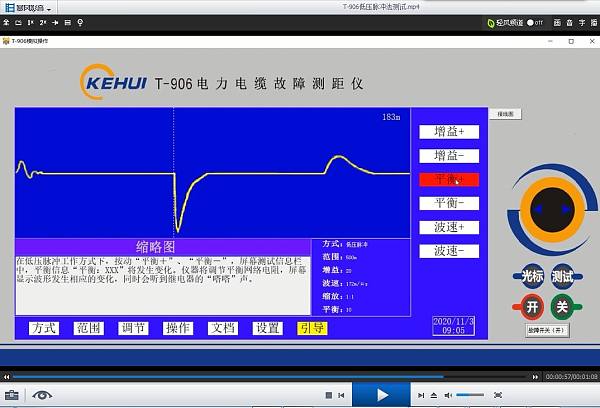Click the lightbulb icon in top toolbar
Viewport: 600px width, 408px height.
80,23
